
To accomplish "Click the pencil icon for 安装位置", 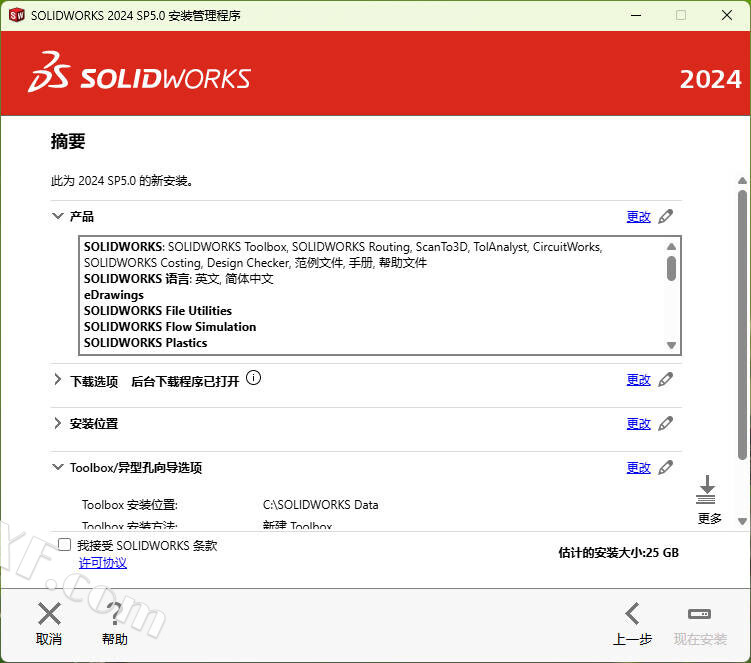I will (666, 423).
